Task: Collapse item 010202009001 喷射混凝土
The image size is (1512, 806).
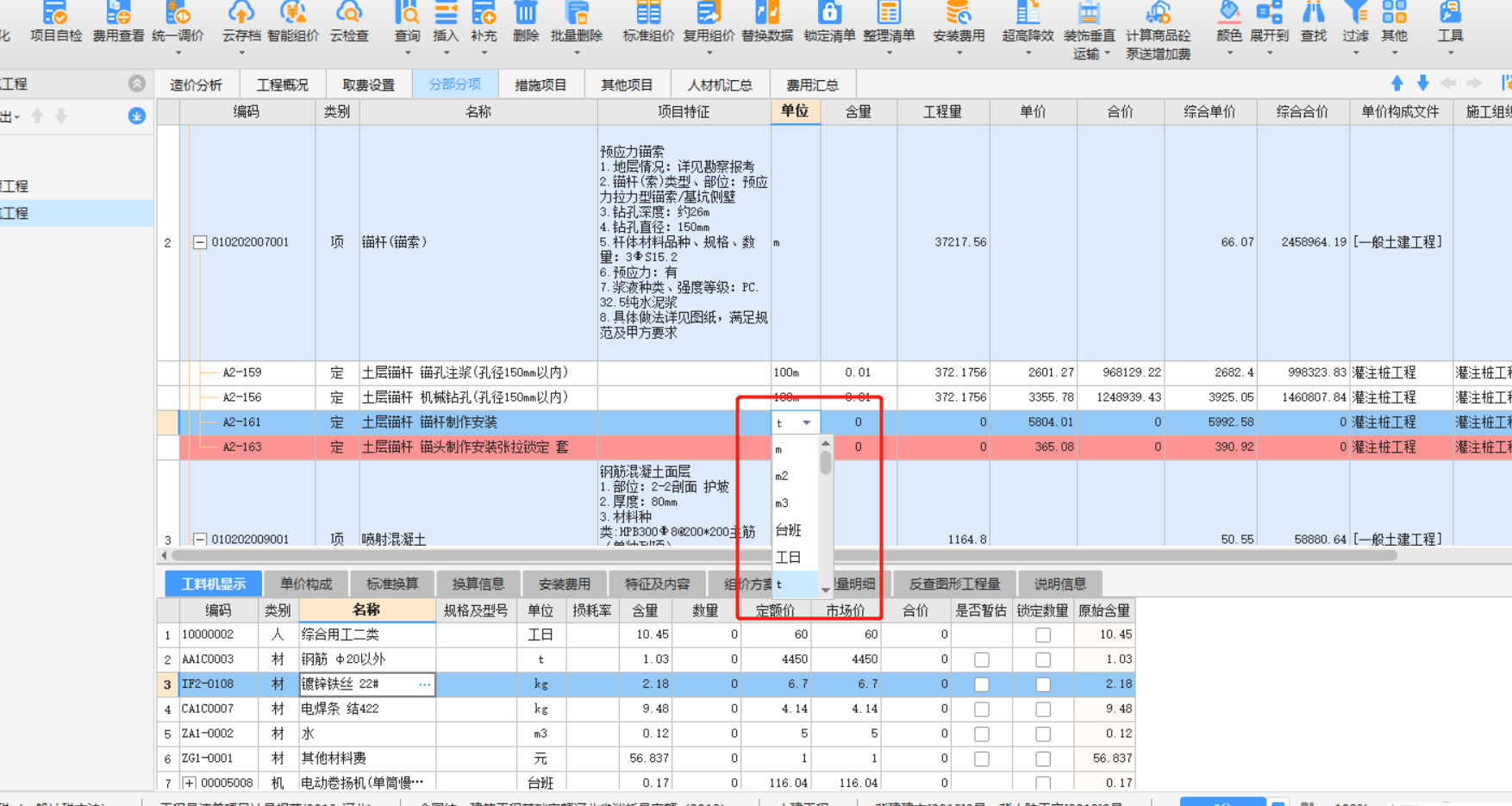Action: click(x=199, y=540)
